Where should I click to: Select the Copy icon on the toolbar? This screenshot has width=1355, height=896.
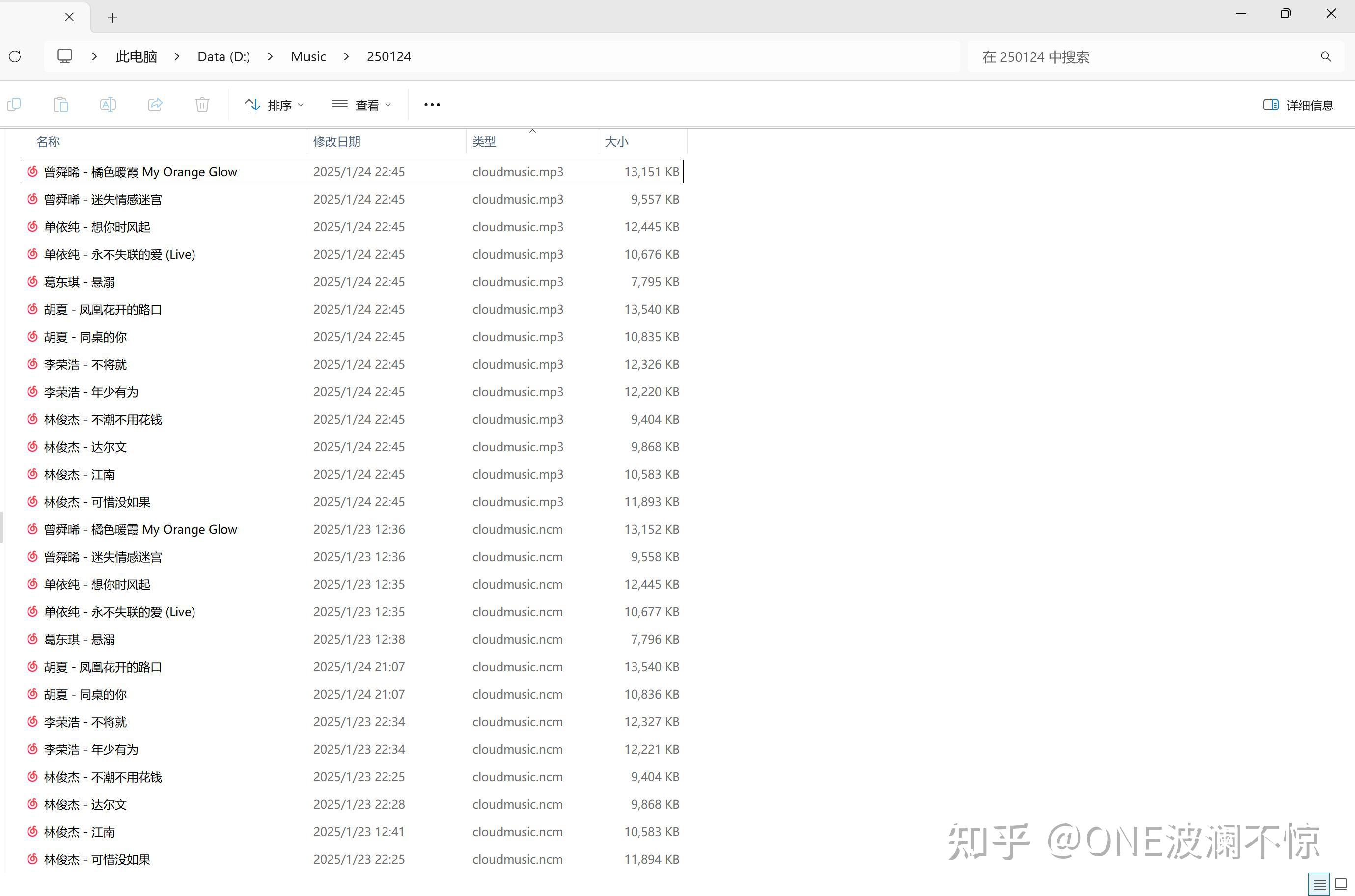[x=14, y=104]
